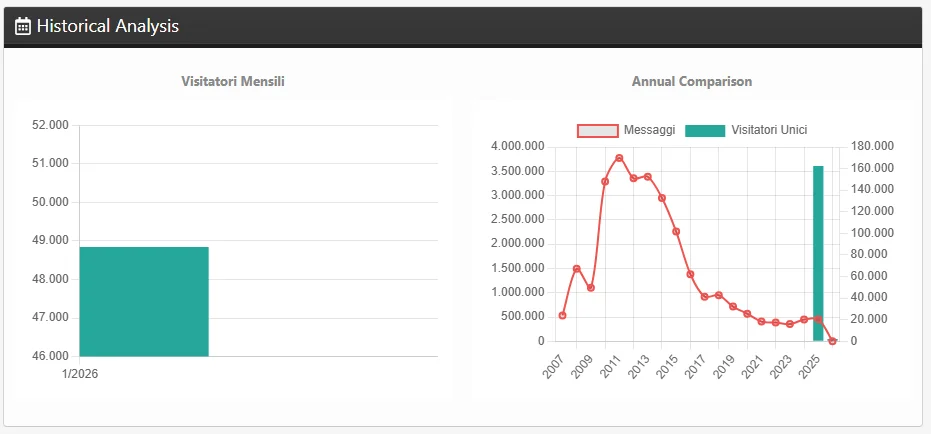
Task: Click the red-outlined Messaggi legend swatch
Action: click(597, 131)
